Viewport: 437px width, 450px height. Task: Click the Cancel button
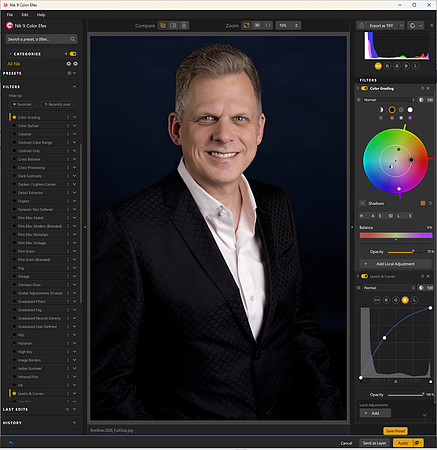click(346, 443)
